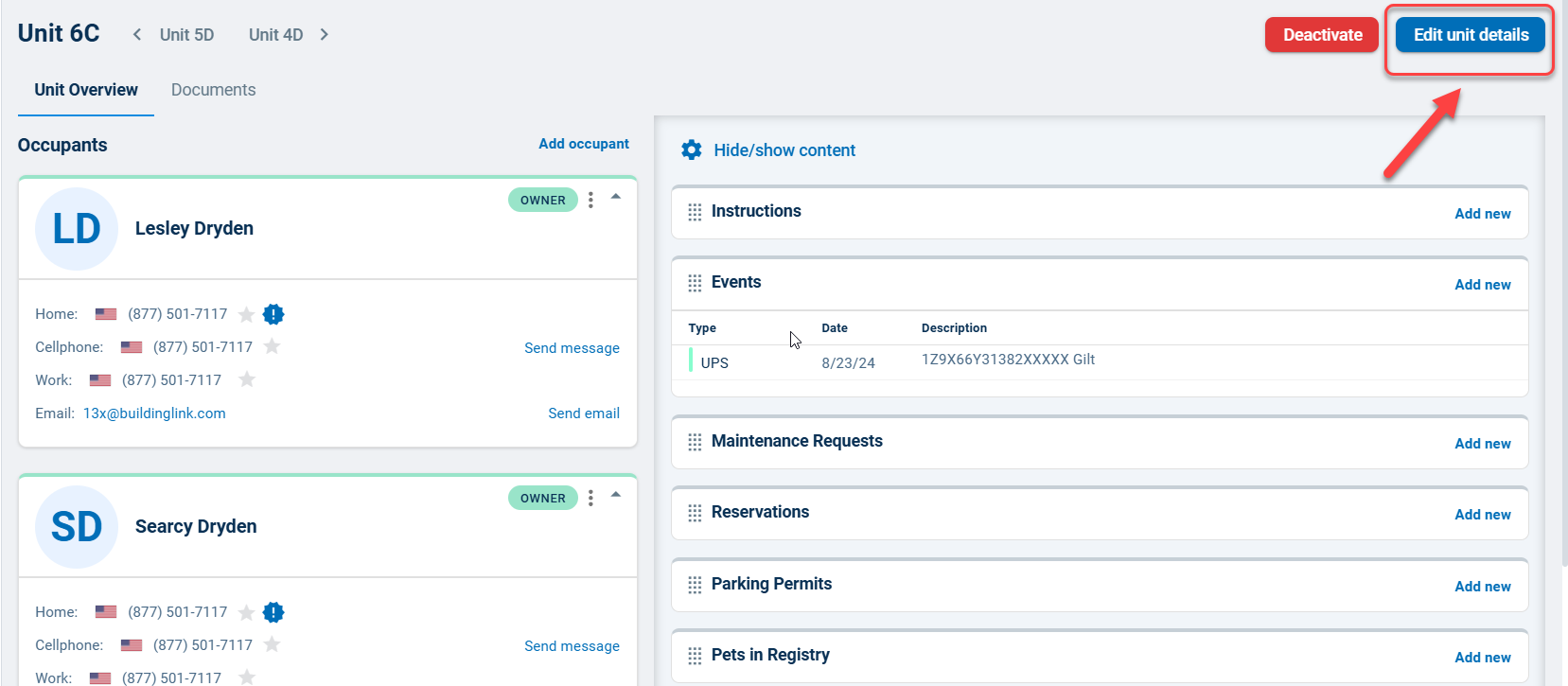Click the Pets in Registry drag handle
Screen dimensions: 1568x686
click(x=695, y=656)
